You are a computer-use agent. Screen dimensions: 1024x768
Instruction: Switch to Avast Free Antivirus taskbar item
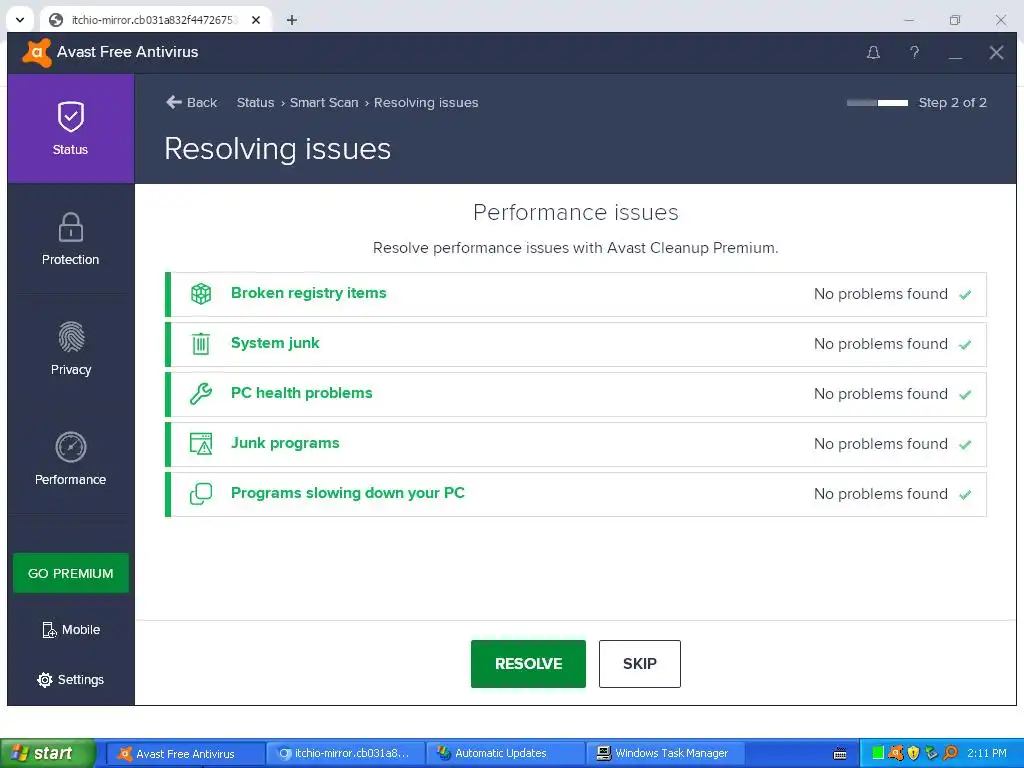[185, 753]
